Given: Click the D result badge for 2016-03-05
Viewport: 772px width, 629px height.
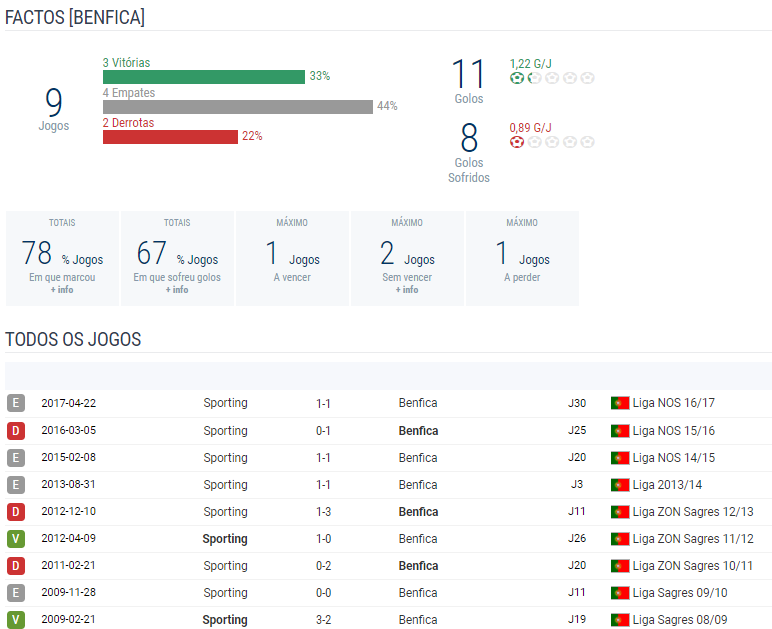Looking at the screenshot, I should coord(16,431).
